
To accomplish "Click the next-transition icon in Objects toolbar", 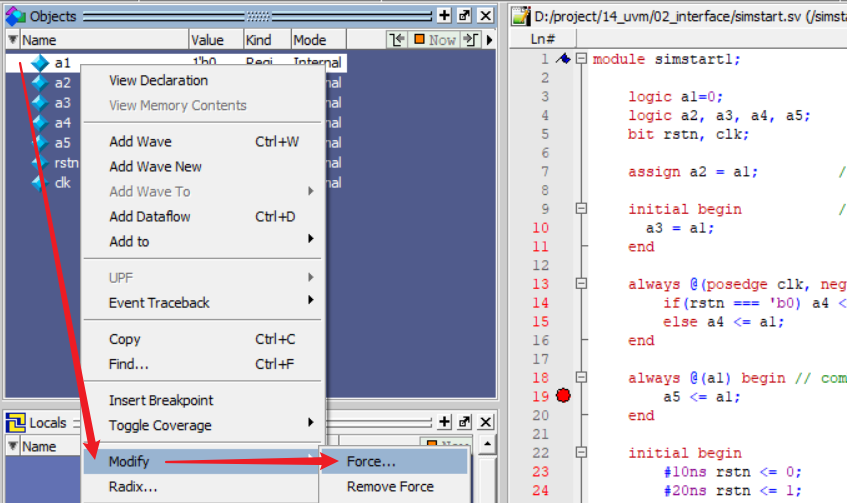I will (470, 39).
